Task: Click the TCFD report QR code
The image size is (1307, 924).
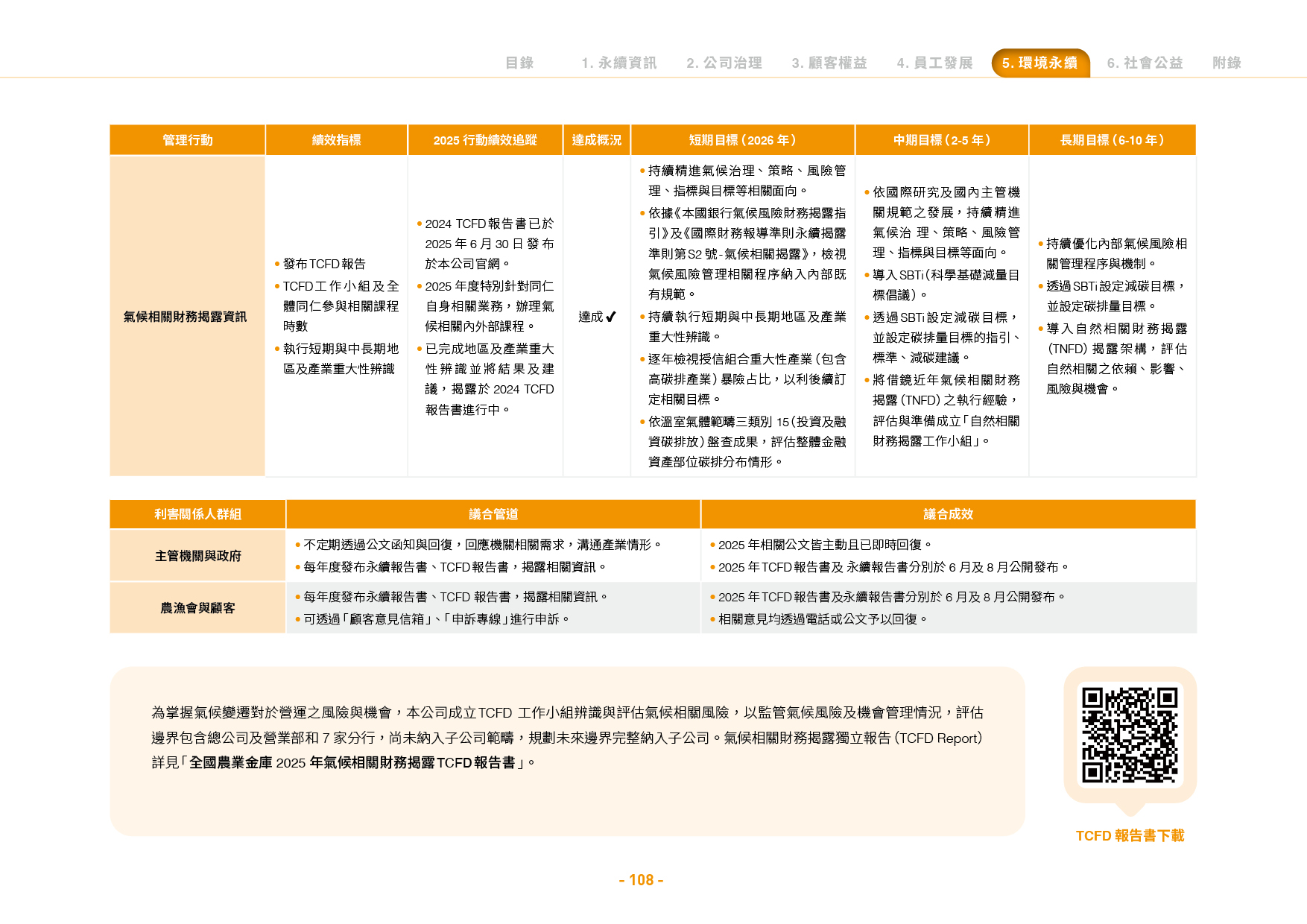Action: tap(1130, 735)
